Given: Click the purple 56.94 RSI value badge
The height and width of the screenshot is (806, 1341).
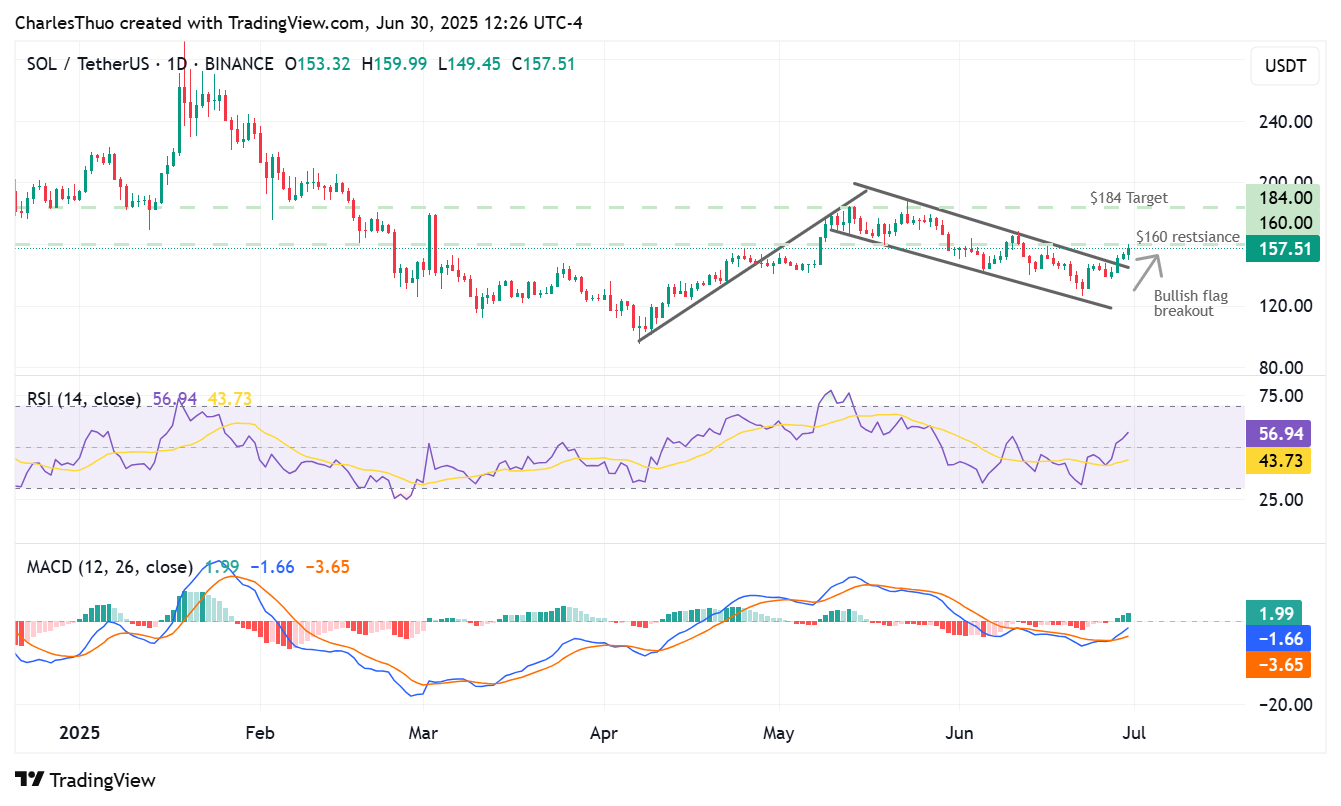Looking at the screenshot, I should [x=1283, y=434].
